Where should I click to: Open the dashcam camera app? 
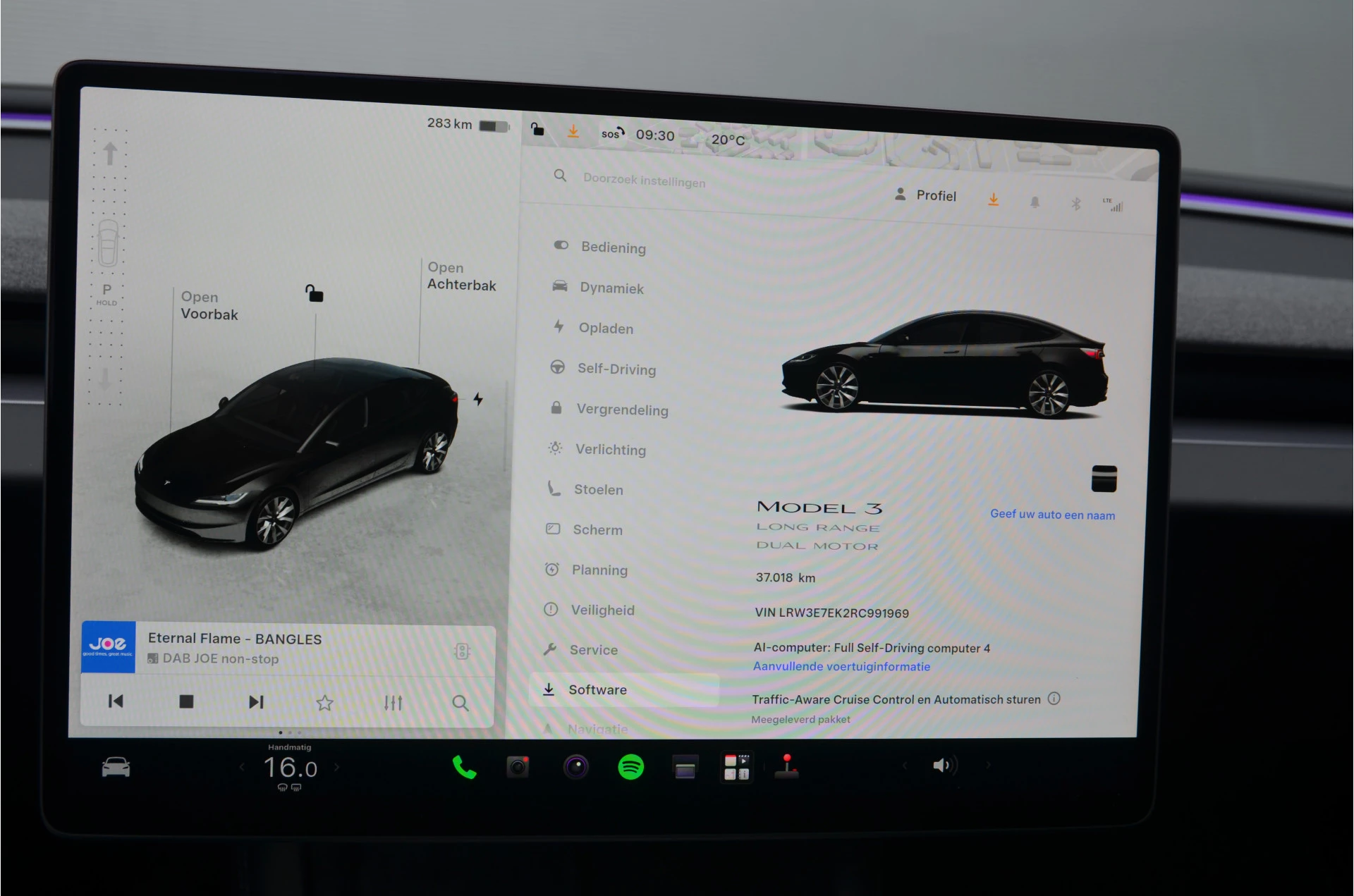(x=518, y=766)
